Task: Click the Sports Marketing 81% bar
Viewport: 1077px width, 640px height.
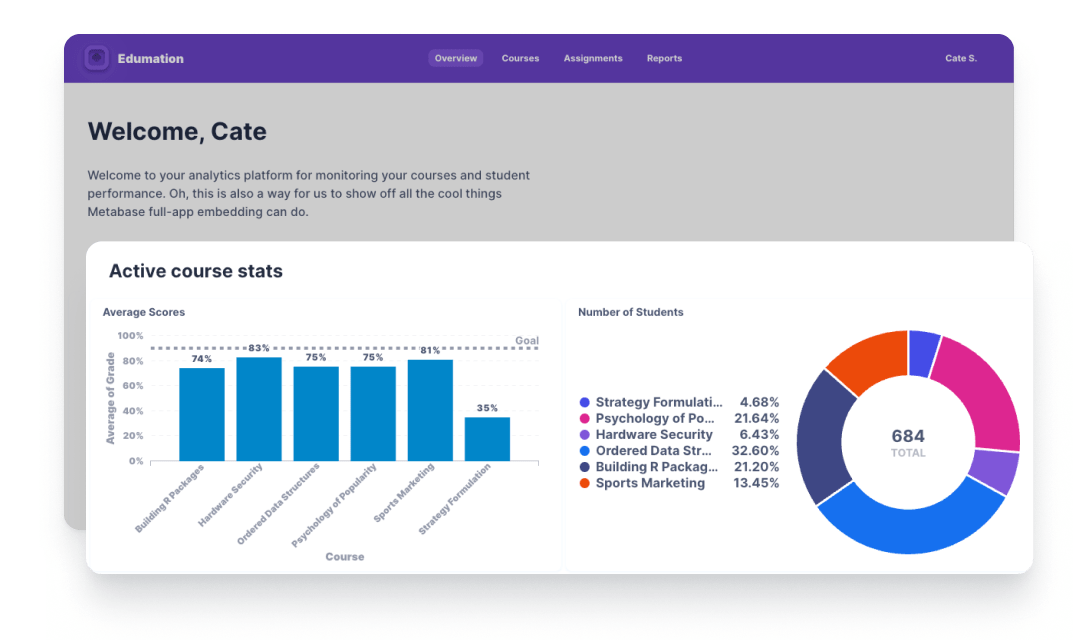Action: (430, 410)
